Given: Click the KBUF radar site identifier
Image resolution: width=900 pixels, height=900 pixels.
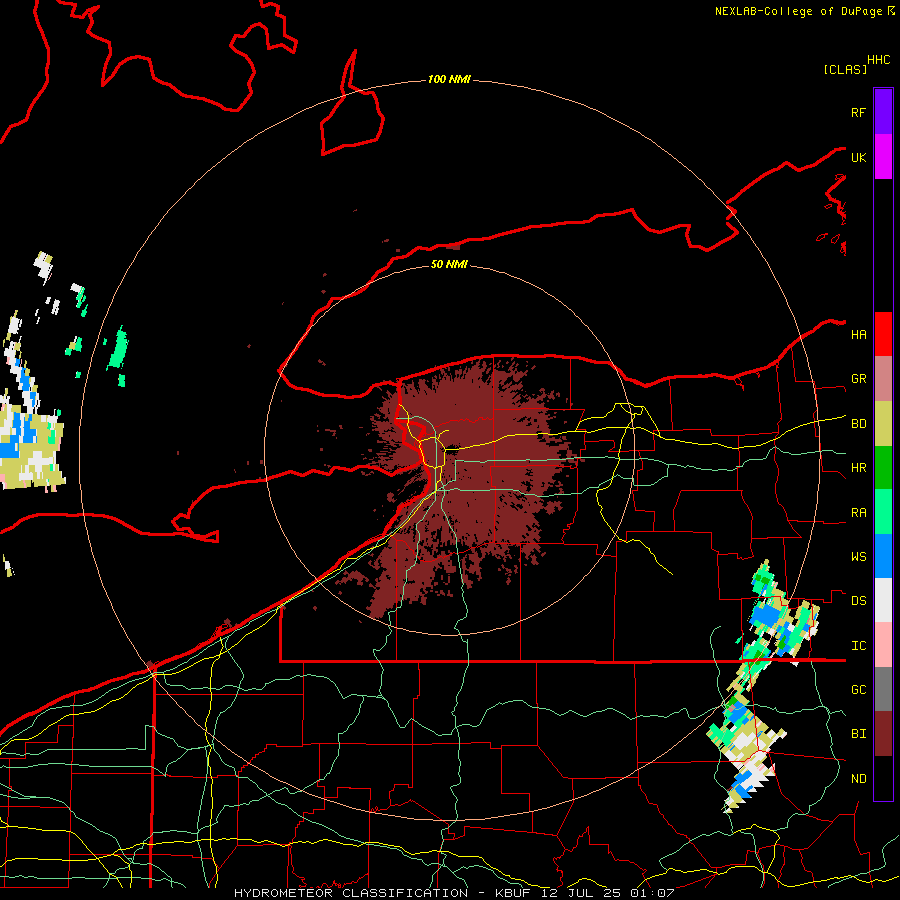Looking at the screenshot, I should point(513,893).
